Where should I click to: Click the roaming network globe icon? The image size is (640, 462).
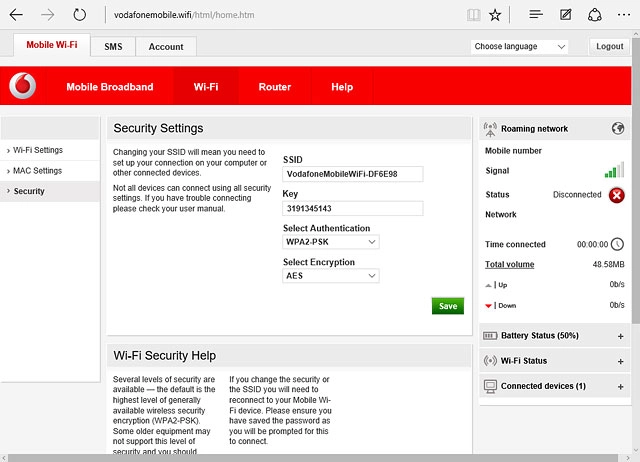click(x=618, y=129)
